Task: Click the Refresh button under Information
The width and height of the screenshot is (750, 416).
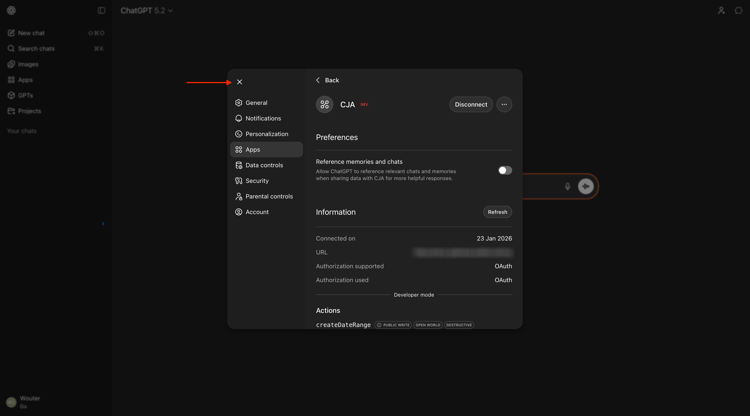Action: point(497,212)
